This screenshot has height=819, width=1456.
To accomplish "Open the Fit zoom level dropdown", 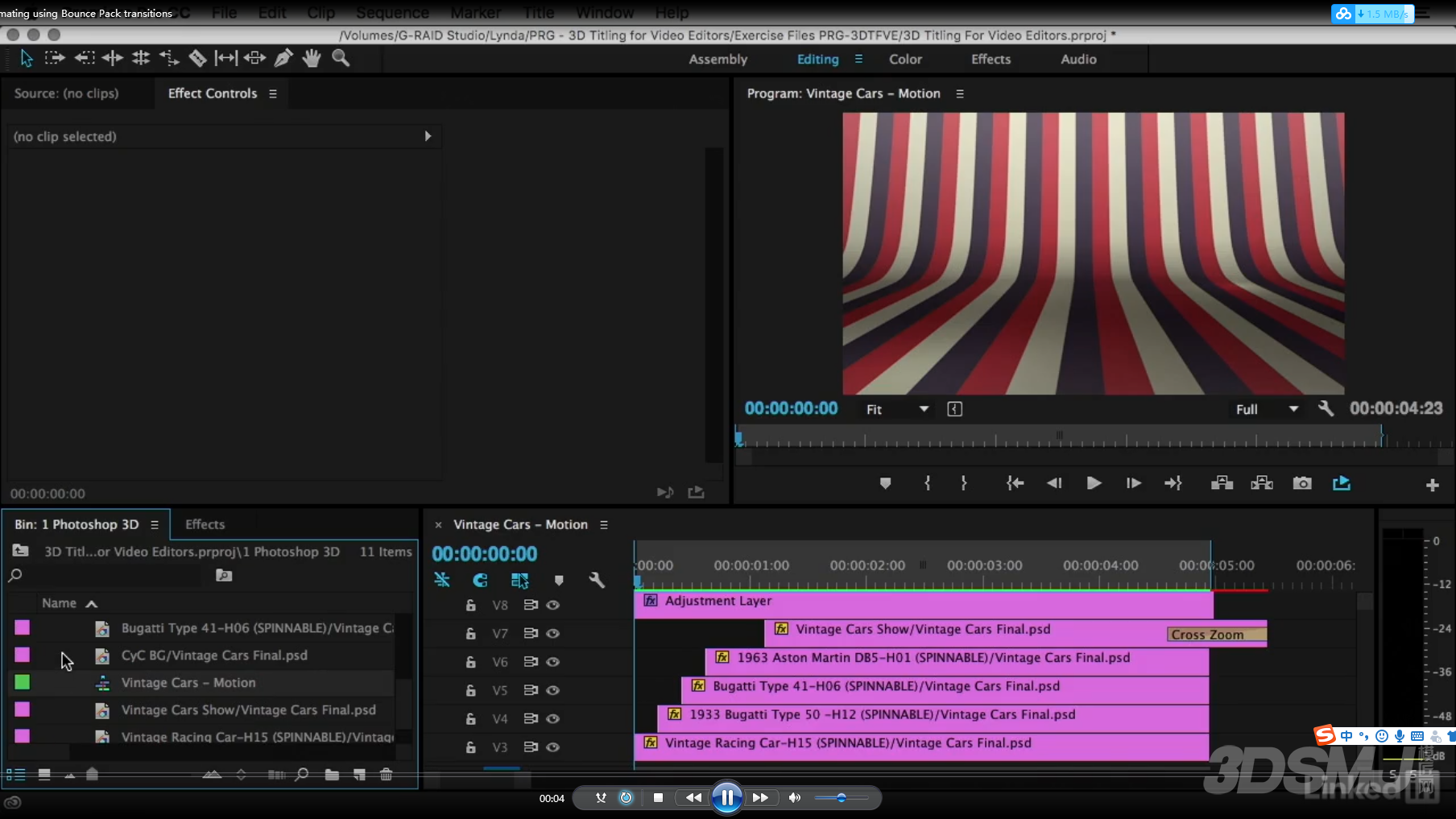I will pyautogui.click(x=896, y=409).
